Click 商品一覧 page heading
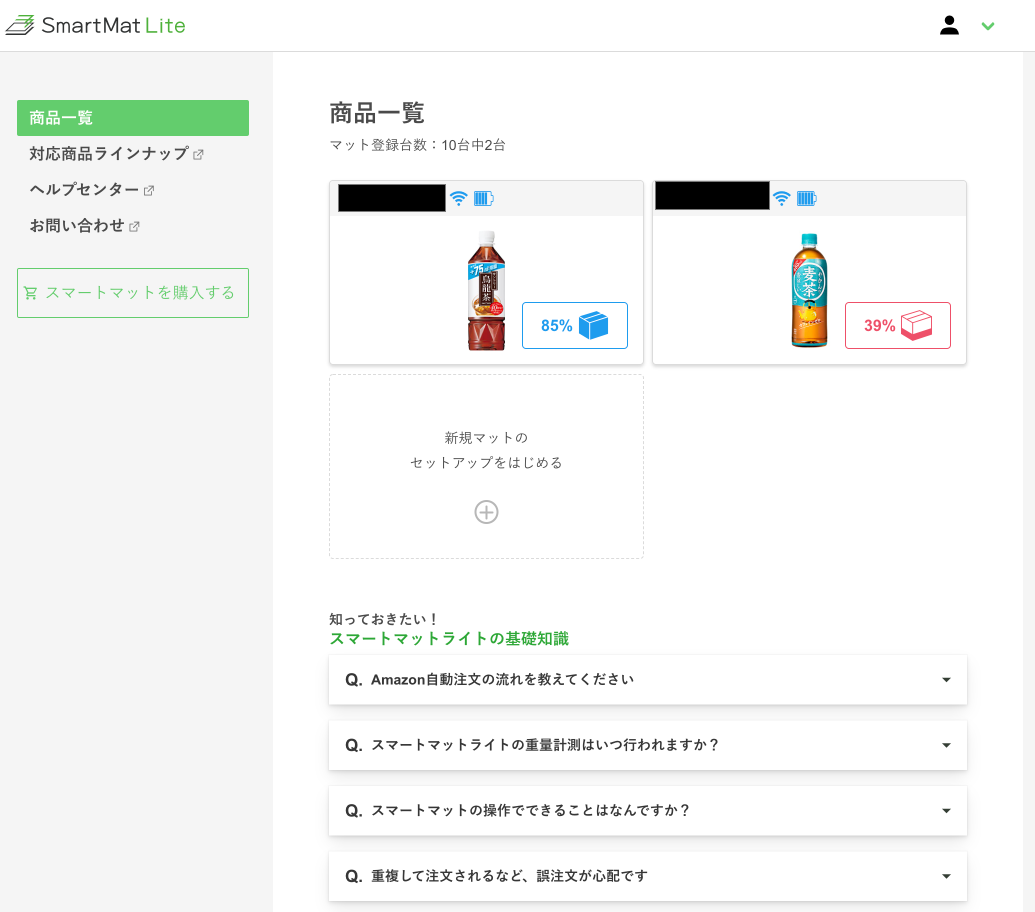Viewport: 1035px width, 912px height. [377, 114]
